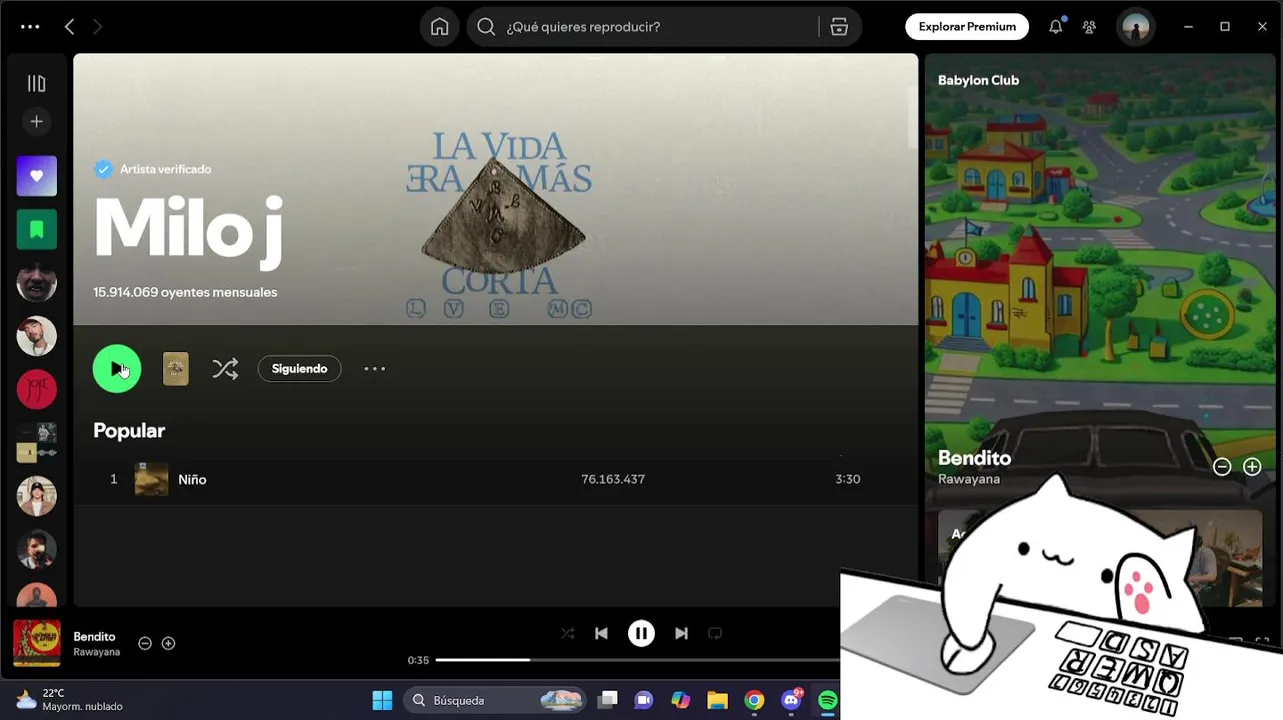Screen dimensions: 1283x720
Task: Open the profile avatar menu
Action: 1135,27
